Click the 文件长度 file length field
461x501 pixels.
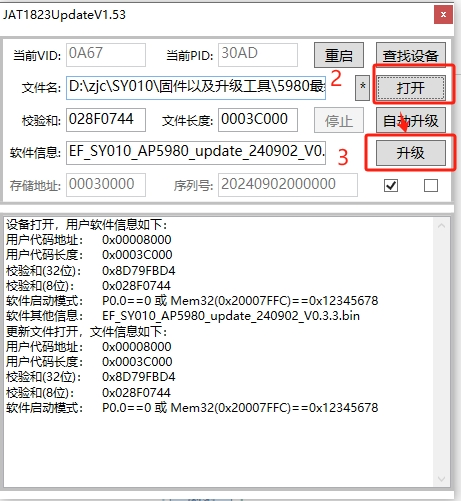click(x=258, y=120)
